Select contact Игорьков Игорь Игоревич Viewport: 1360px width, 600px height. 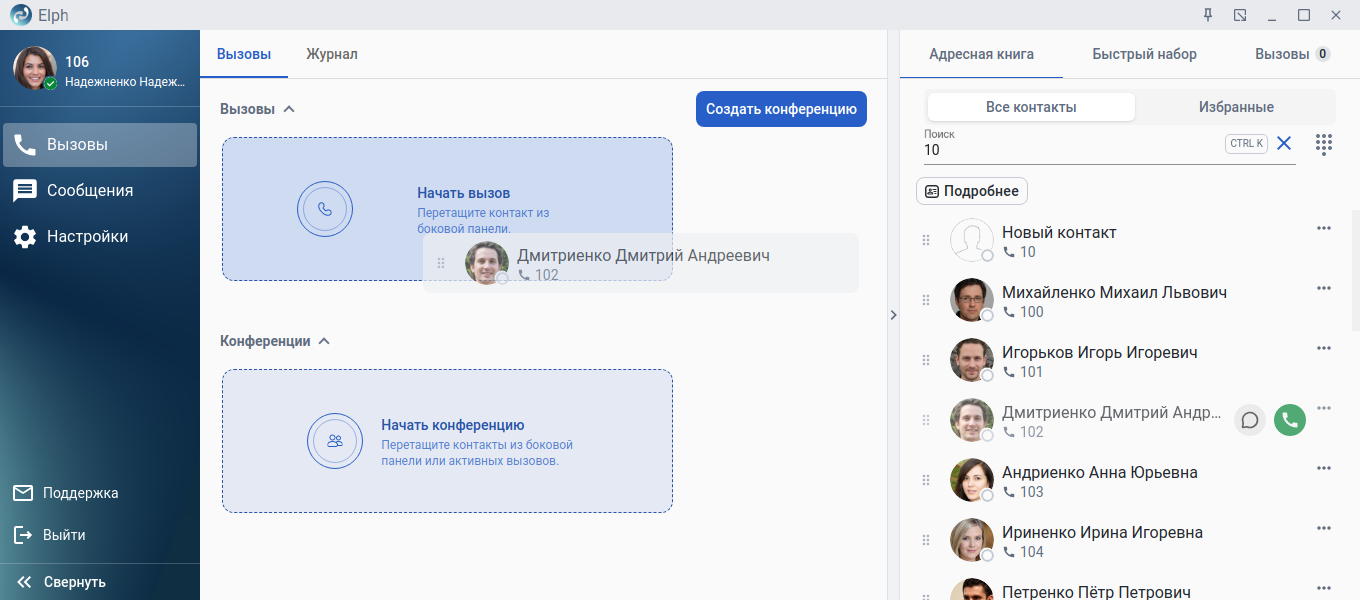1099,352
